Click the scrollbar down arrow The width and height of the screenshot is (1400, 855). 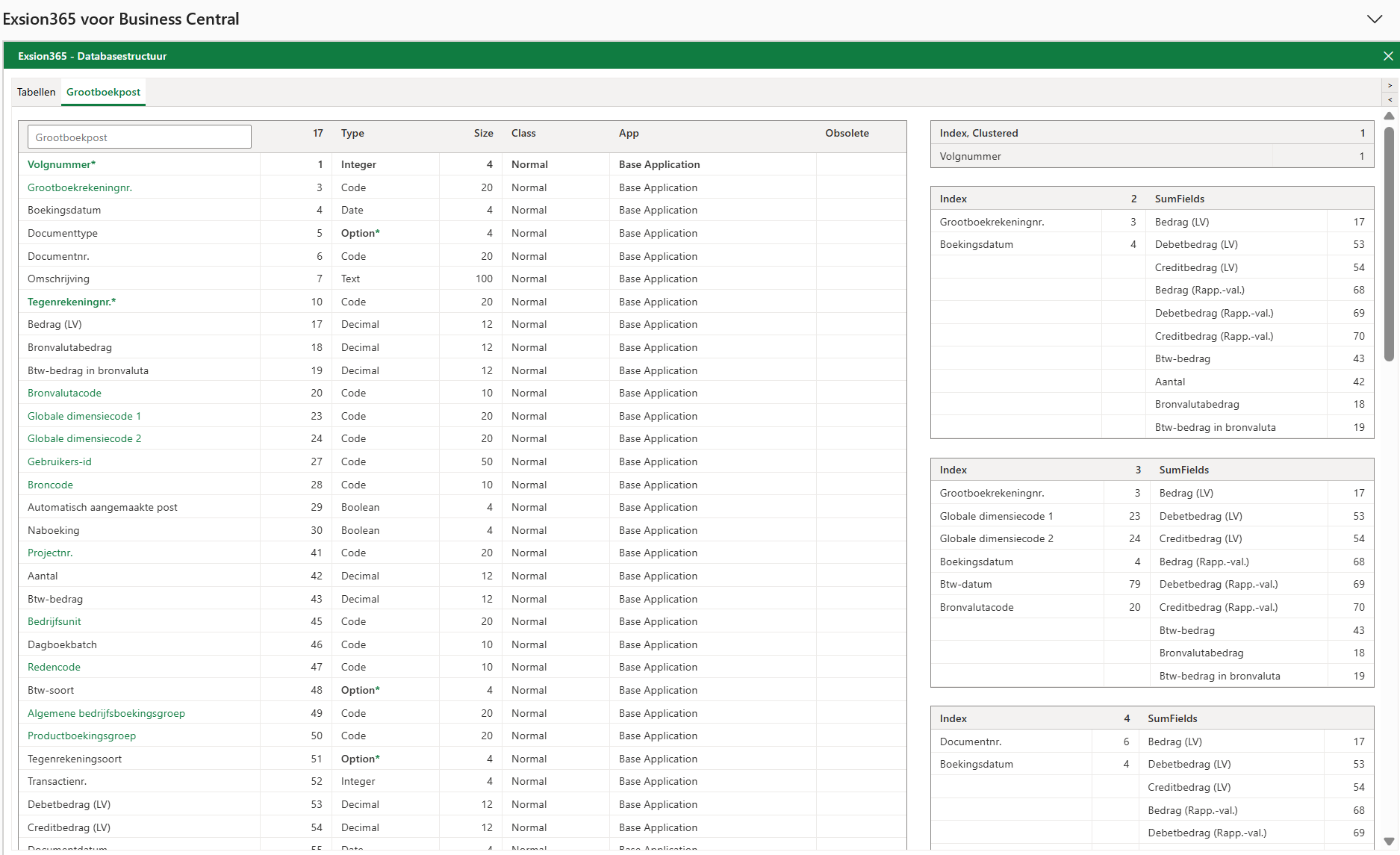(x=1389, y=842)
